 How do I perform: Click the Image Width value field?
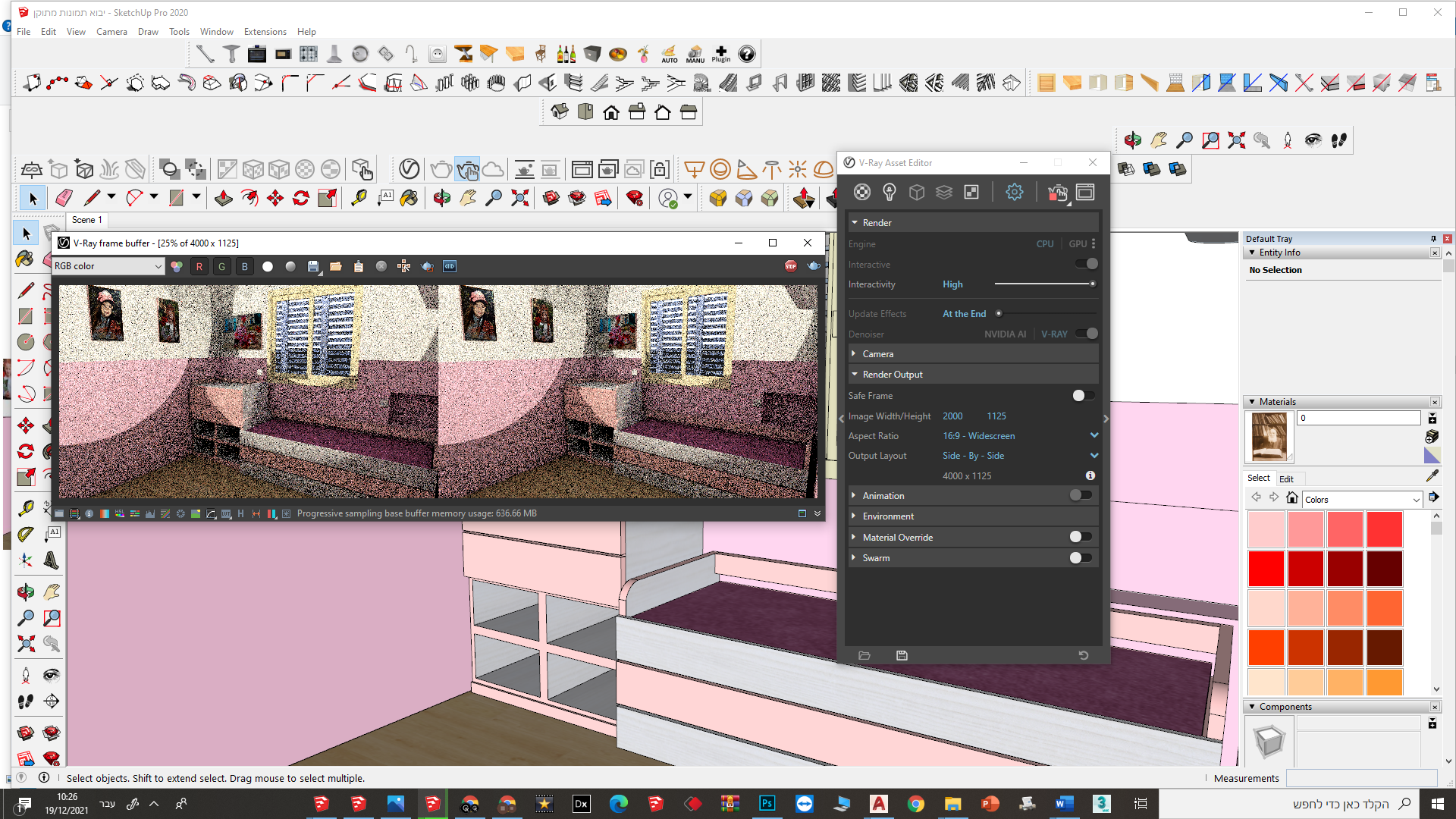[952, 416]
